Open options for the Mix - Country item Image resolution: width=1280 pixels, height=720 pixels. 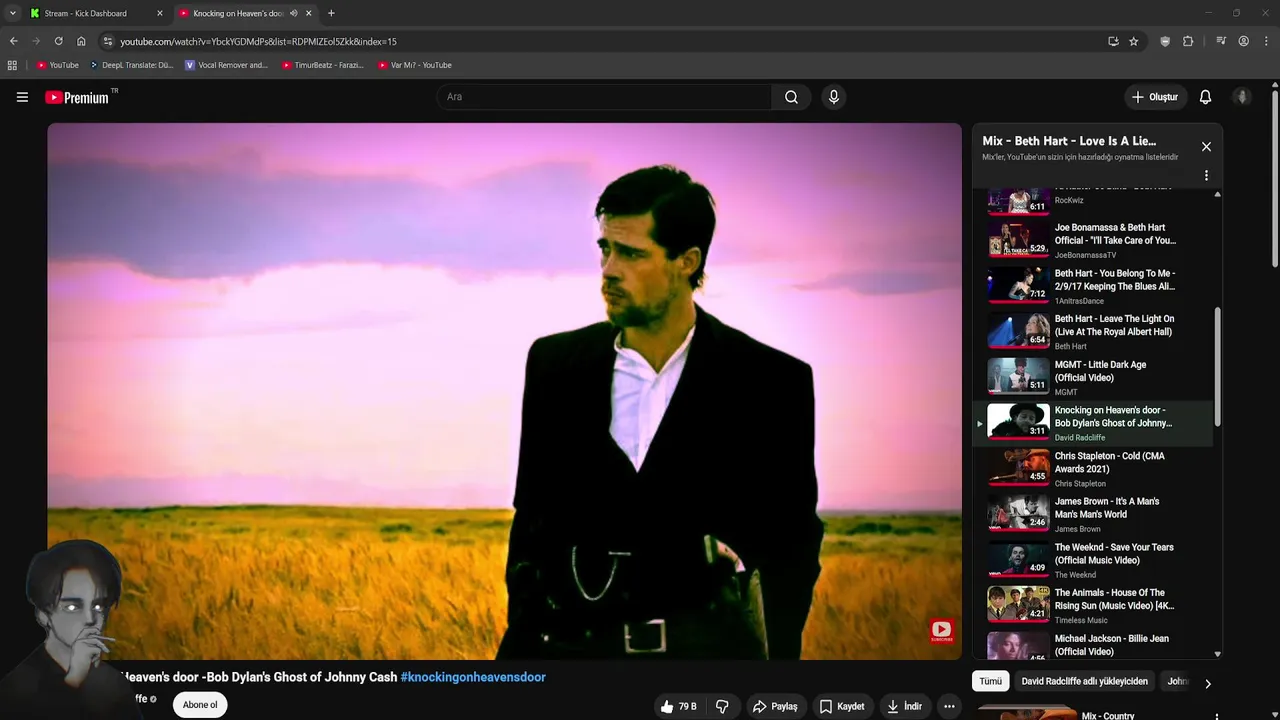click(1216, 716)
